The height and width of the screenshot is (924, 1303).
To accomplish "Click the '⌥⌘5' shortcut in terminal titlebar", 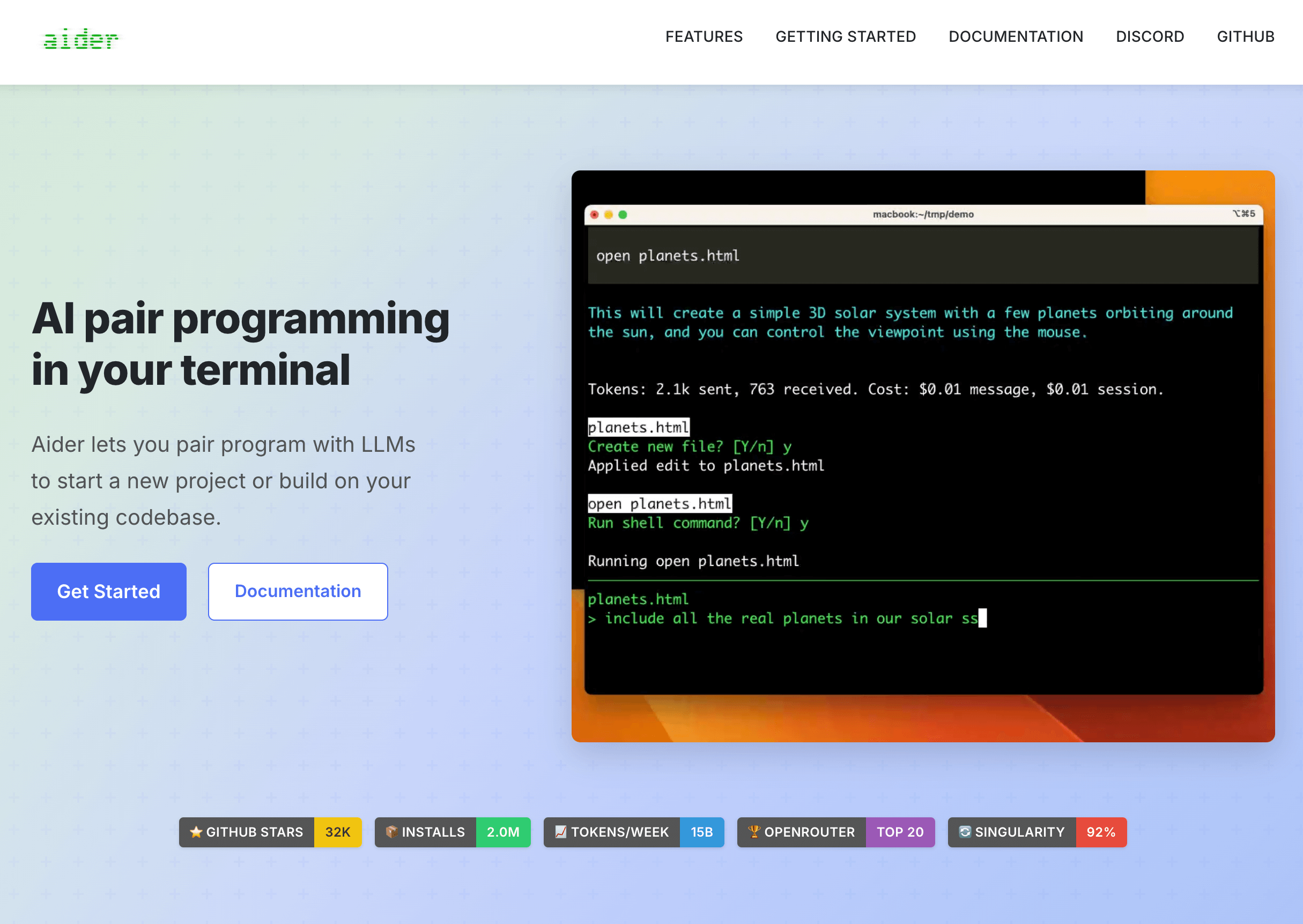I will 1244,213.
